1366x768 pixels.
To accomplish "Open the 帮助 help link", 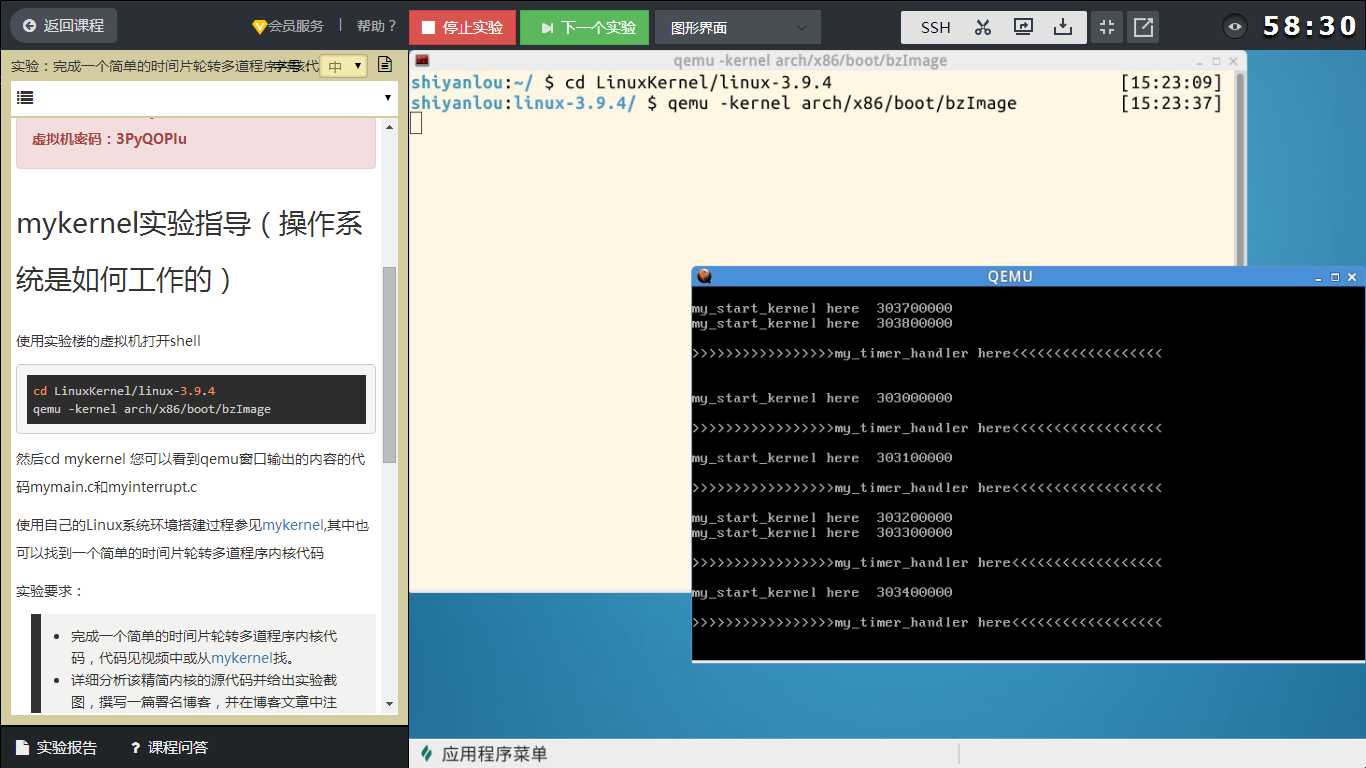I will [x=377, y=26].
